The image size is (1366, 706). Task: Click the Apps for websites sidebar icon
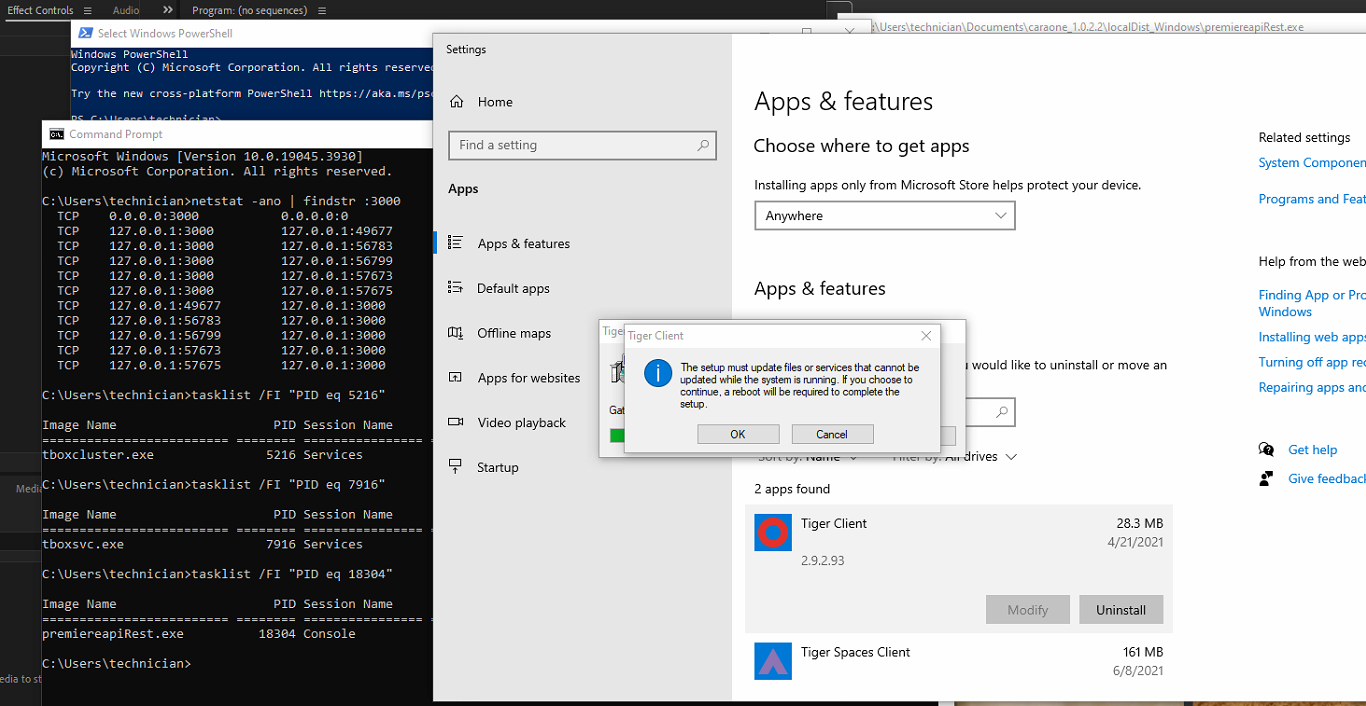[456, 378]
